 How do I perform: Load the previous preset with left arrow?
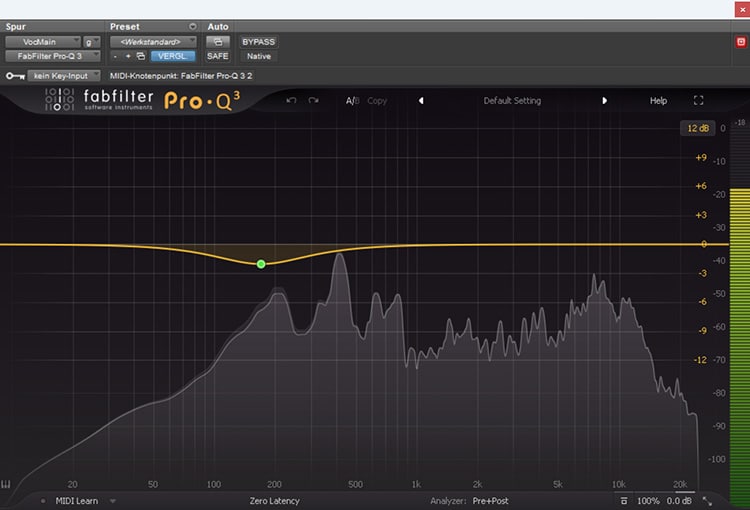[x=421, y=100]
